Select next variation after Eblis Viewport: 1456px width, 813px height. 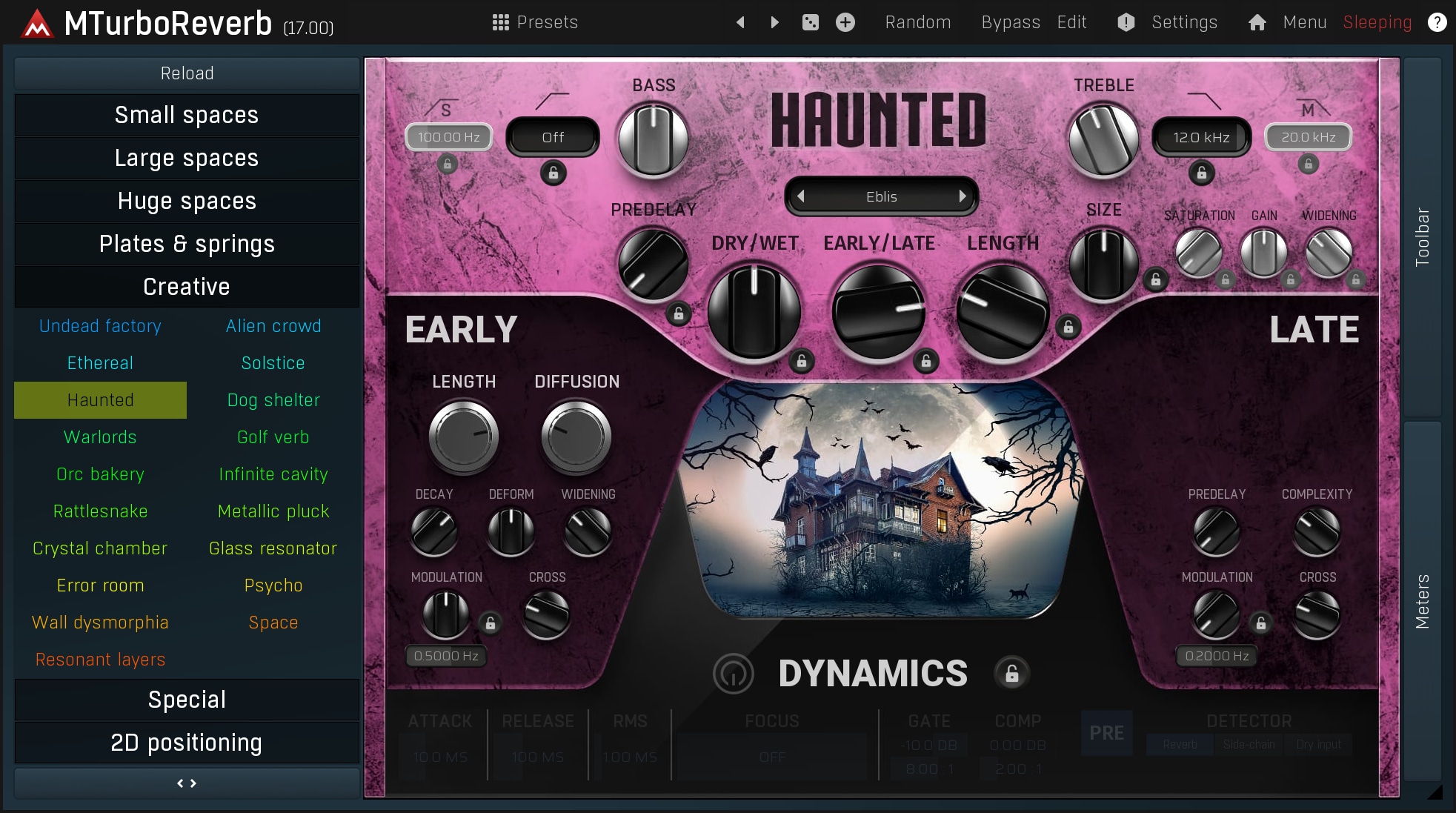click(962, 196)
